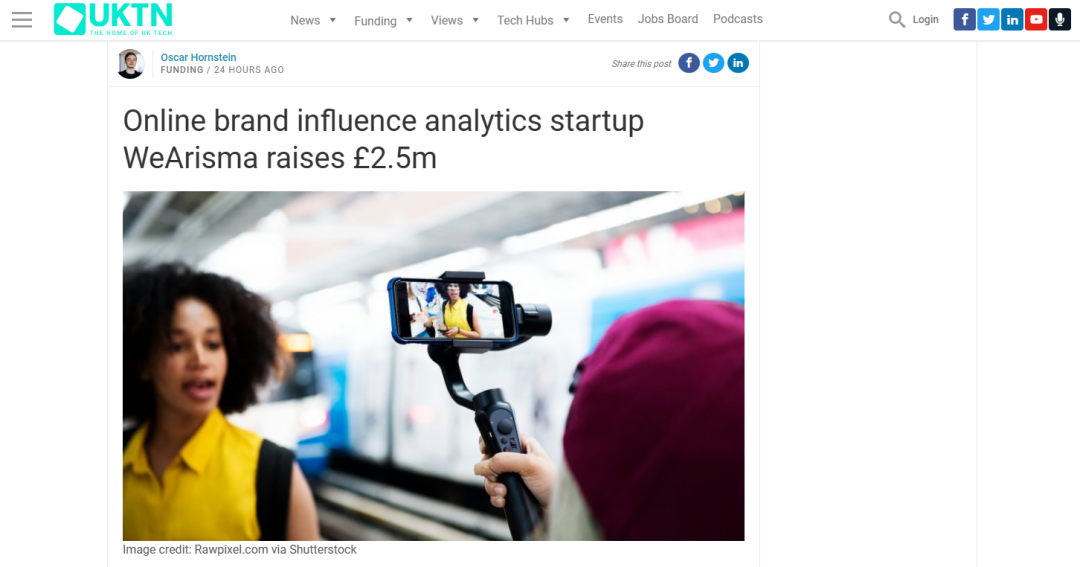Share this post on LinkedIn

coord(738,63)
